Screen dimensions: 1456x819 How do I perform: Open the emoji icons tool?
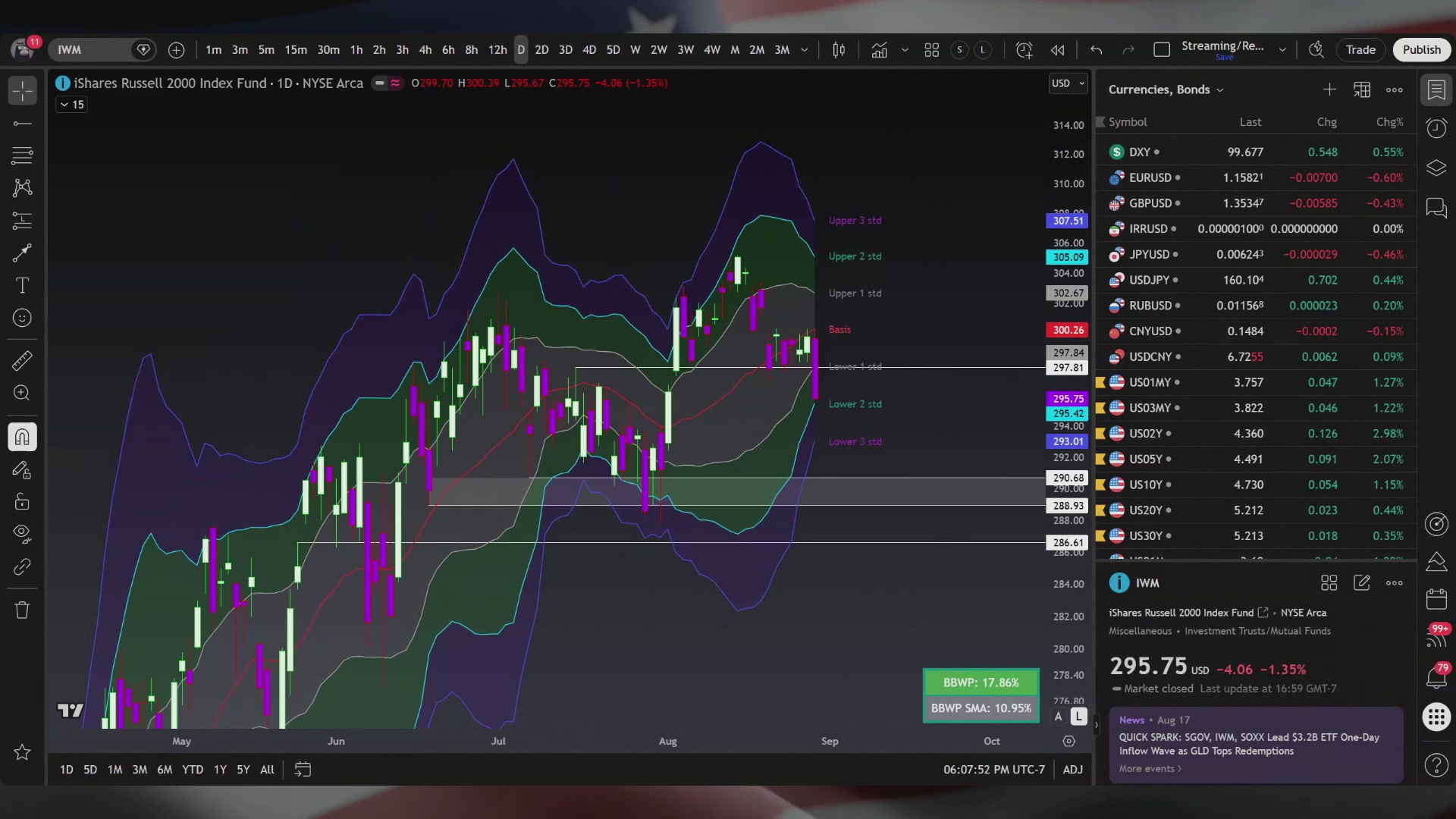(22, 318)
